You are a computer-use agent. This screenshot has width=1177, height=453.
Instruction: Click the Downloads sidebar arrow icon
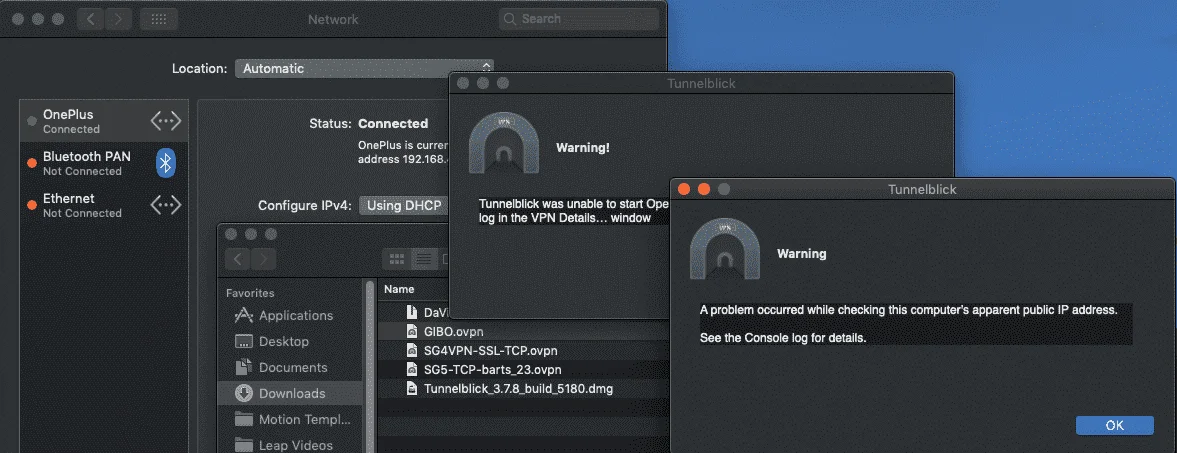[x=243, y=393]
